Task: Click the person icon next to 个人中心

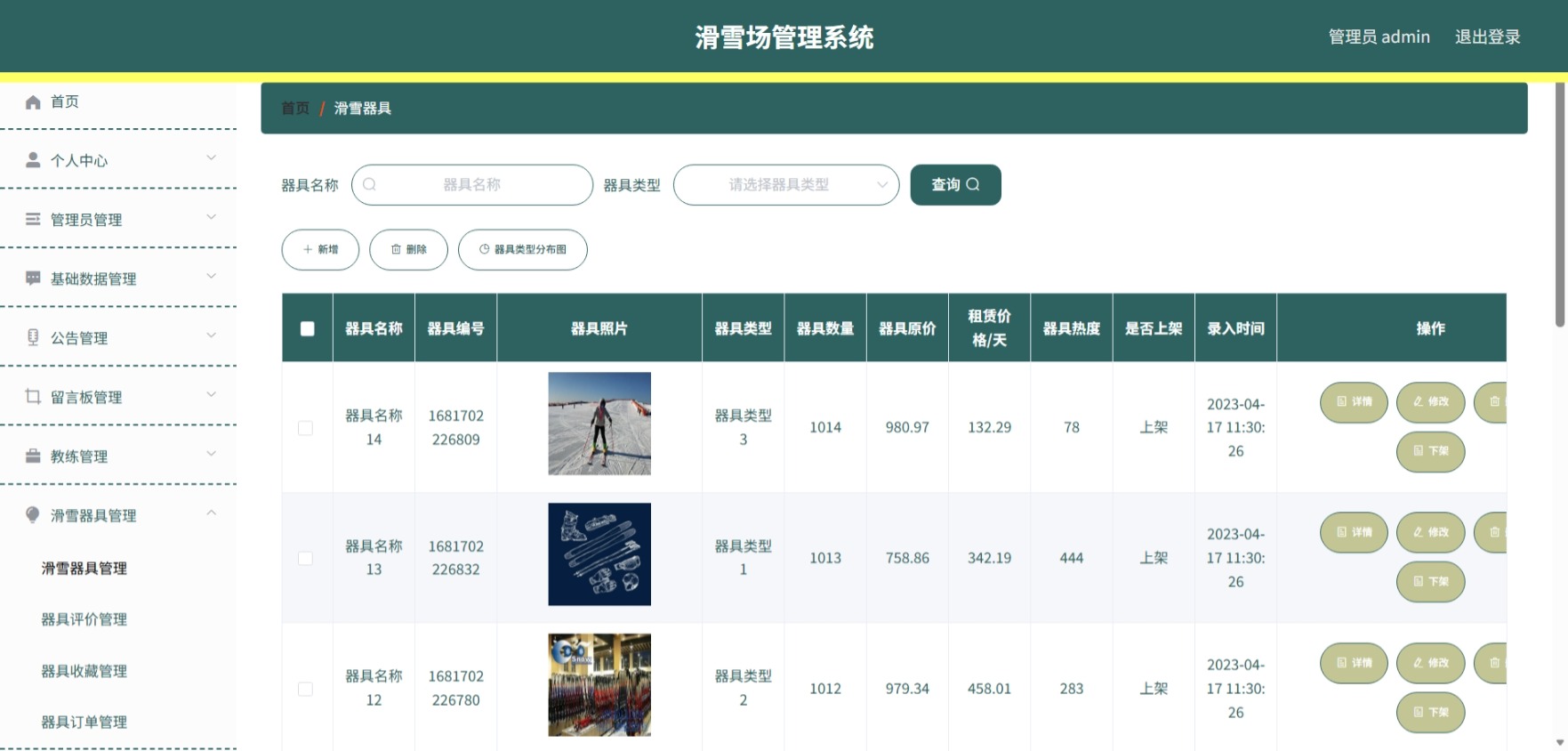Action: pyautogui.click(x=33, y=160)
